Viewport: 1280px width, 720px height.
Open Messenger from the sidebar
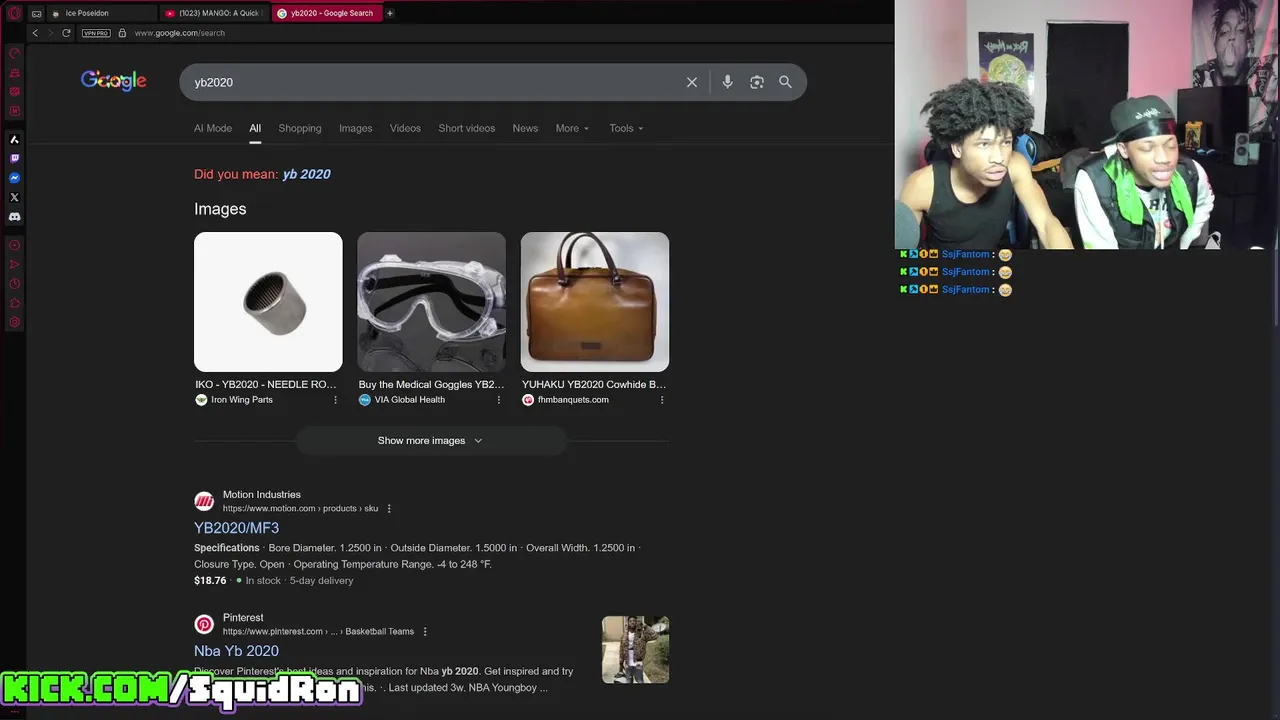coord(14,178)
